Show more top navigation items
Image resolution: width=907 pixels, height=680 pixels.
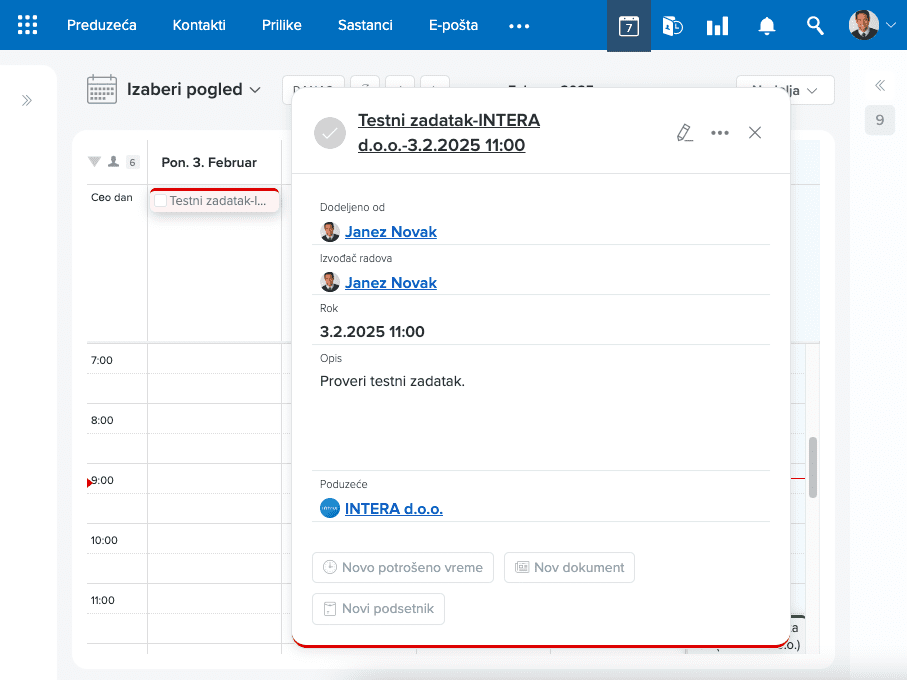(x=519, y=26)
